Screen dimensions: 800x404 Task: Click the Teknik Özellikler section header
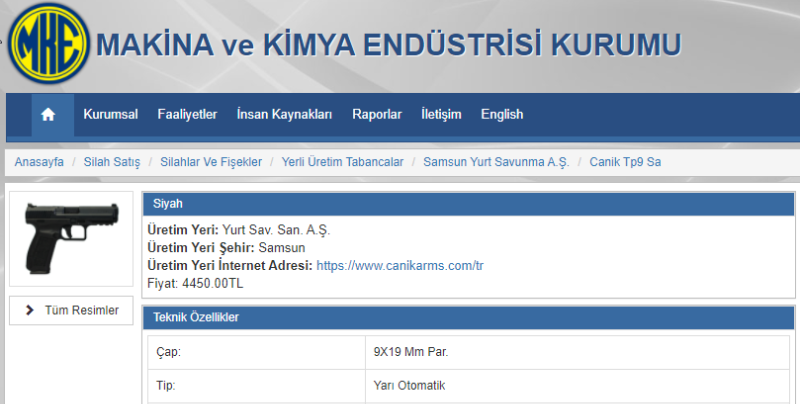click(x=468, y=317)
